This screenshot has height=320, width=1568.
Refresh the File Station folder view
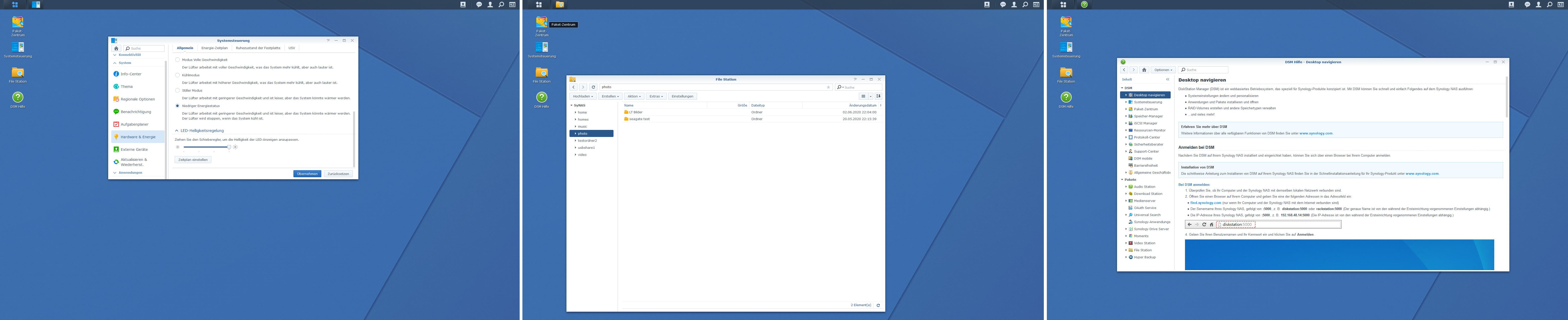593,87
